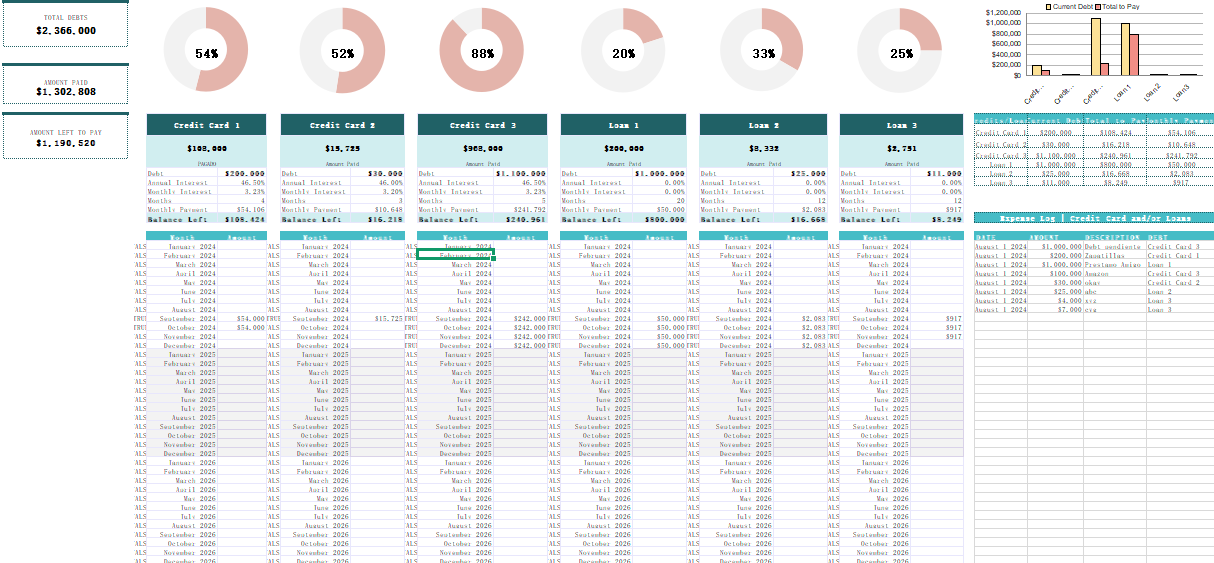This screenshot has height=563, width=1214.
Task: Select the $8,332 amount under Loan 2
Action: [x=763, y=148]
